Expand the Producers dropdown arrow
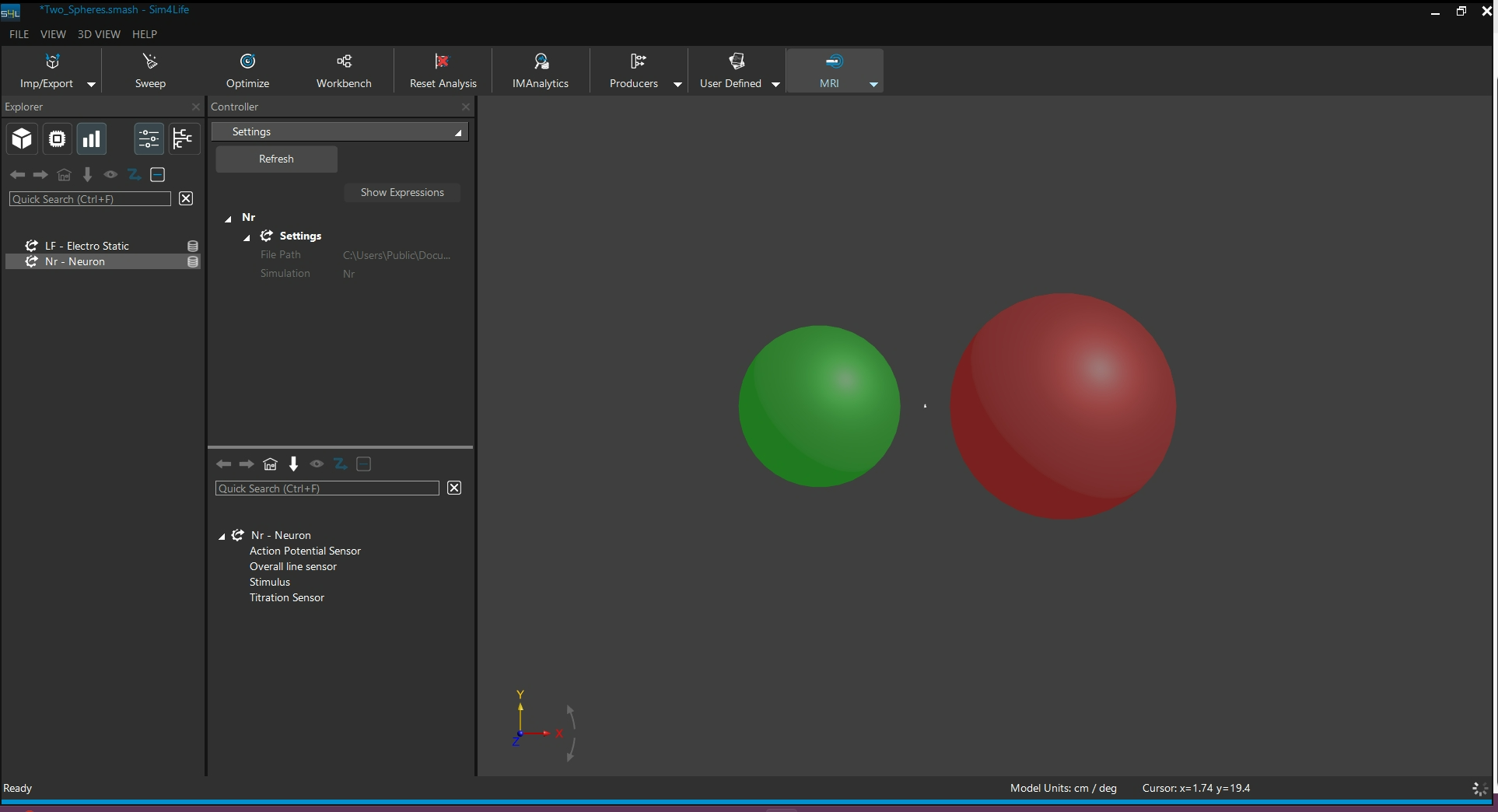Viewport: 1498px width, 812px height. coord(677,84)
